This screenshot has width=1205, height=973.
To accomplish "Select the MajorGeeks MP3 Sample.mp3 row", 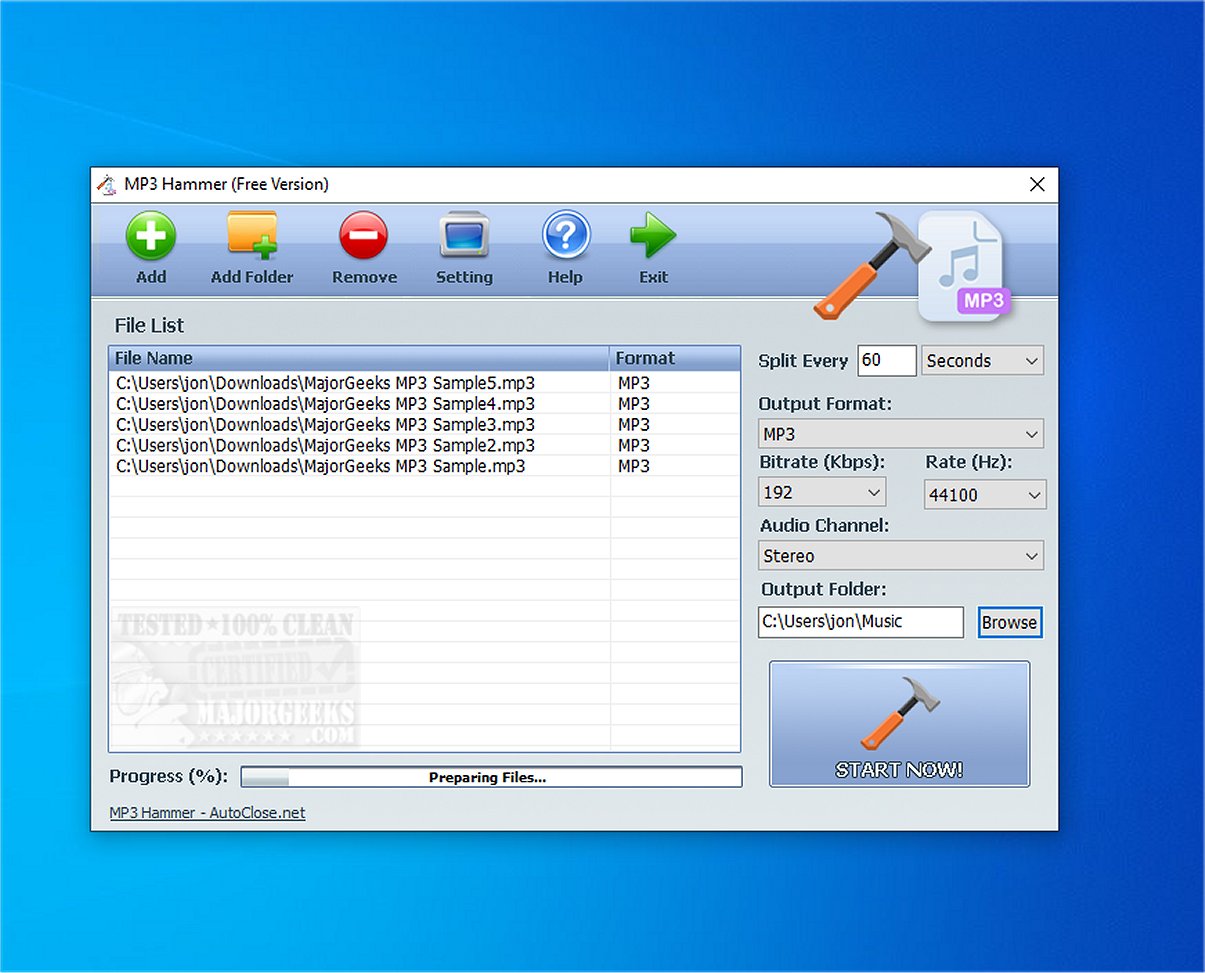I will (425, 466).
